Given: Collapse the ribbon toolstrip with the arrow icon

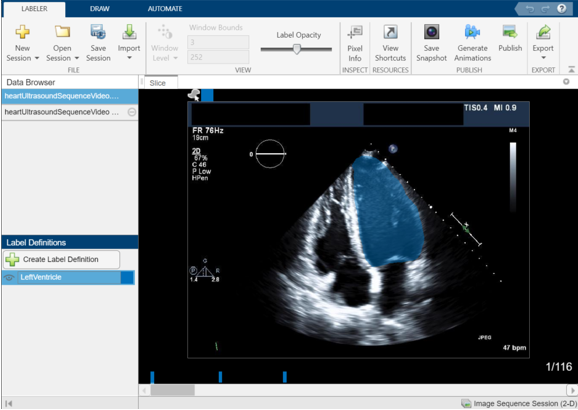Looking at the screenshot, I should (x=571, y=69).
